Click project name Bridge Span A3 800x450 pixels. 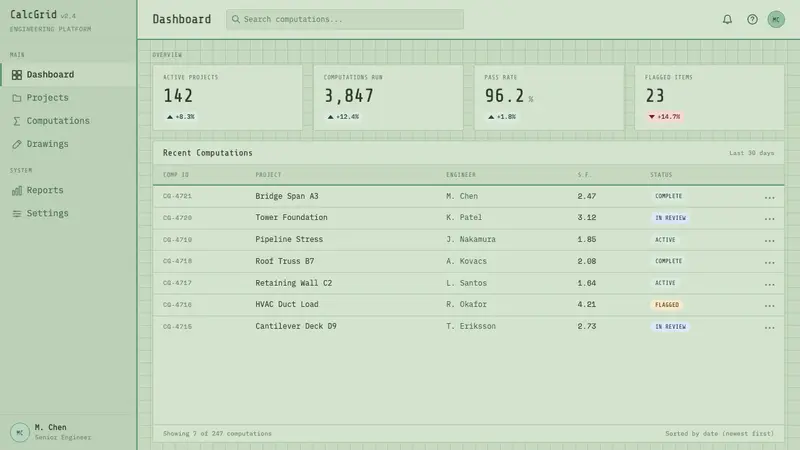[287, 196]
